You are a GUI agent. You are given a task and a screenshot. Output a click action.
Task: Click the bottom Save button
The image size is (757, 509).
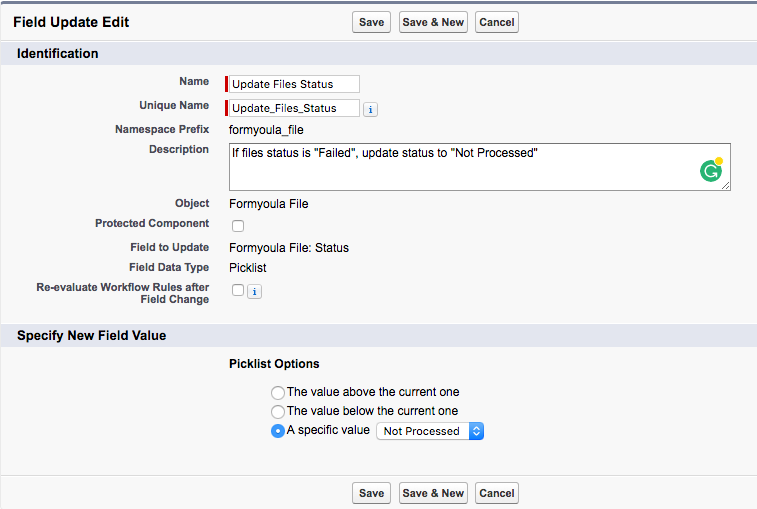pyautogui.click(x=371, y=493)
